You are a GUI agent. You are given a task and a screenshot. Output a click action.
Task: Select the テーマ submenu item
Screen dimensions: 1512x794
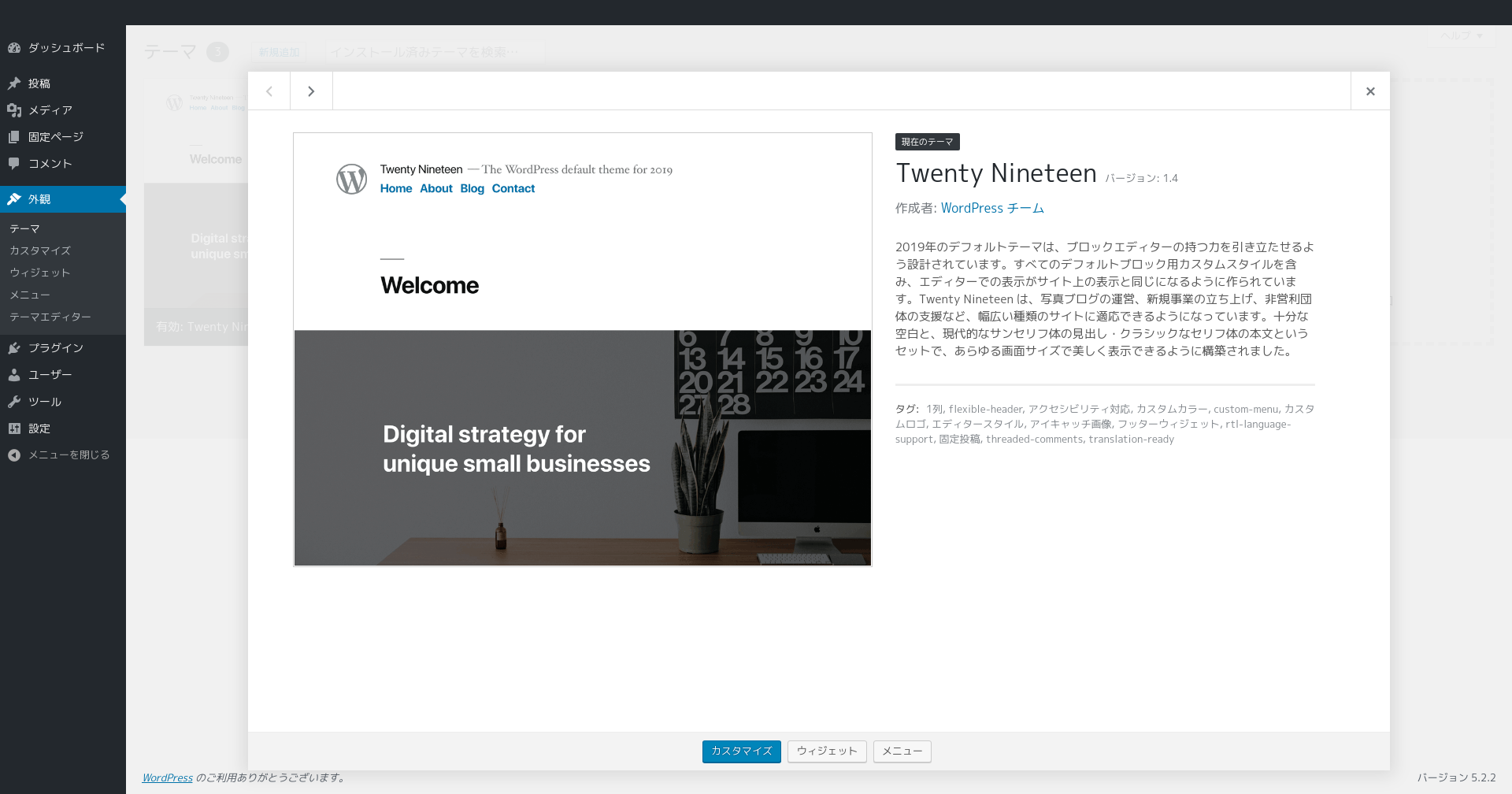coord(24,228)
